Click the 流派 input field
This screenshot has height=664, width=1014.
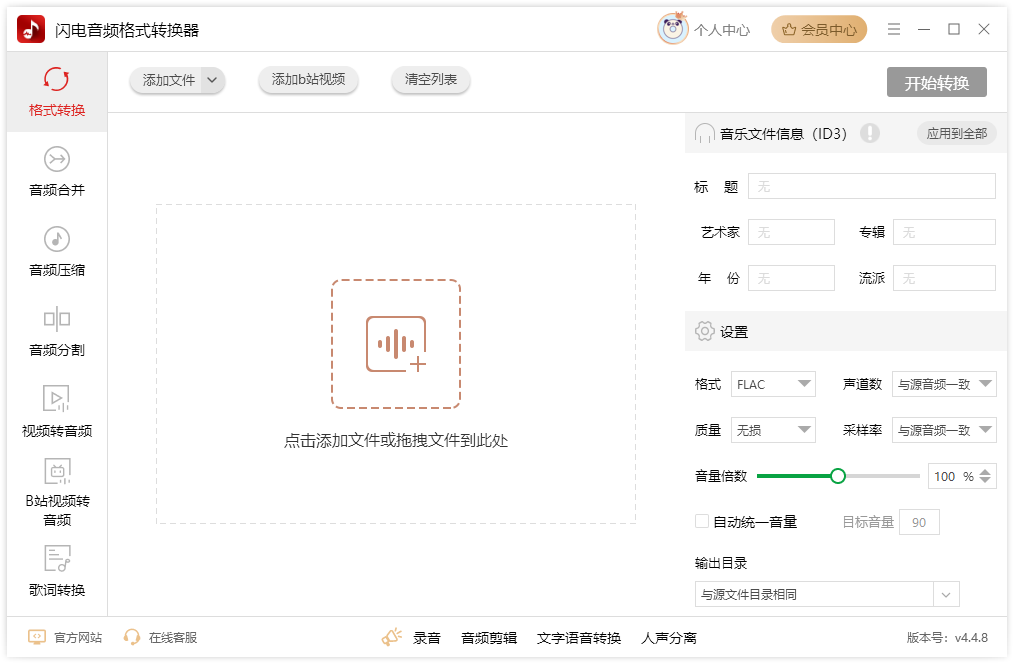coord(944,278)
